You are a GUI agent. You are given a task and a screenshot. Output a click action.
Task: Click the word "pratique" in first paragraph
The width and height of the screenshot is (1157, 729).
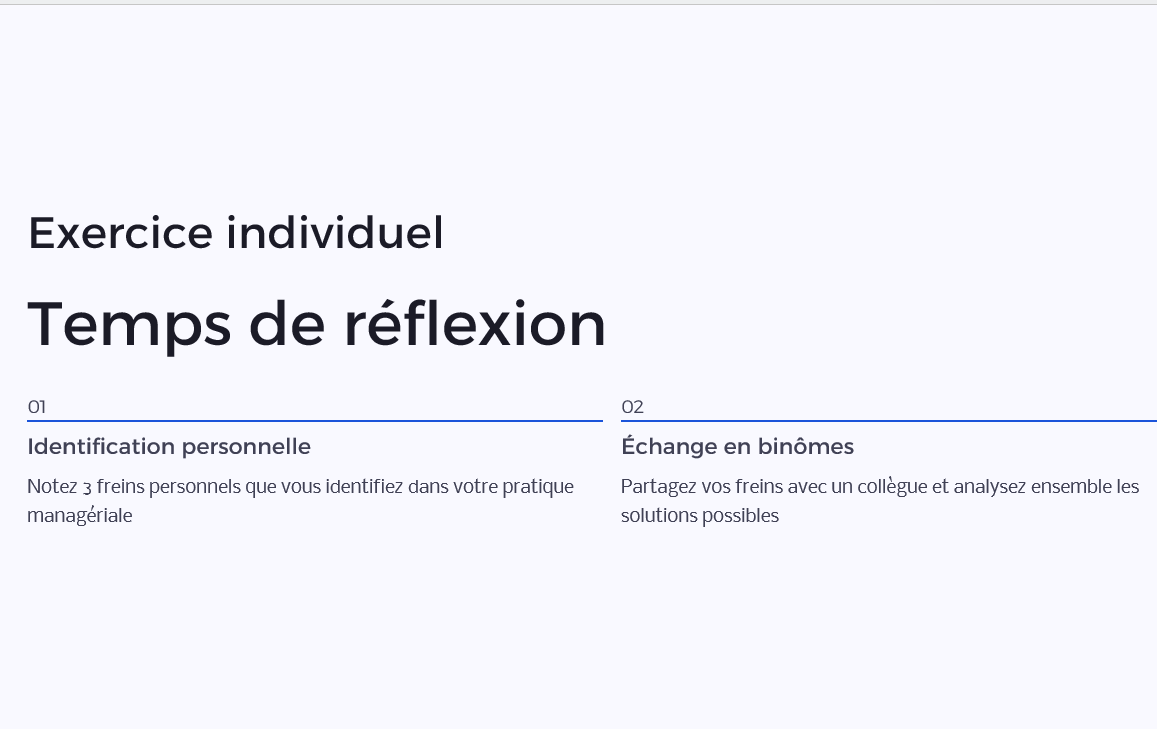coord(538,487)
